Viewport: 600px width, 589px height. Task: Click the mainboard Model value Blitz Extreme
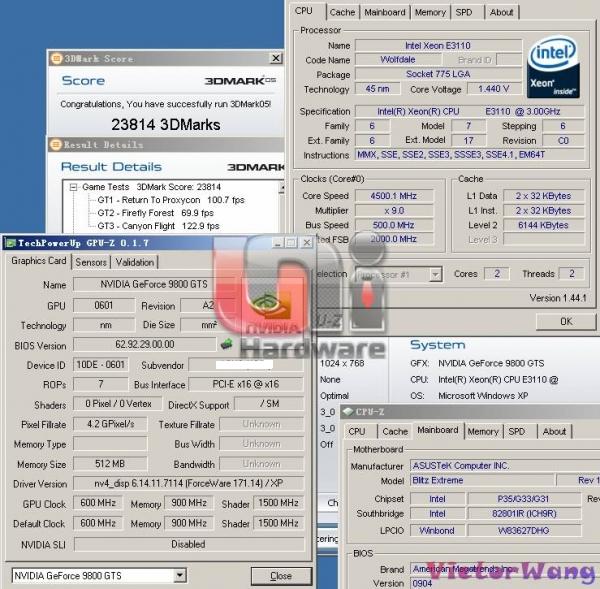pos(482,480)
